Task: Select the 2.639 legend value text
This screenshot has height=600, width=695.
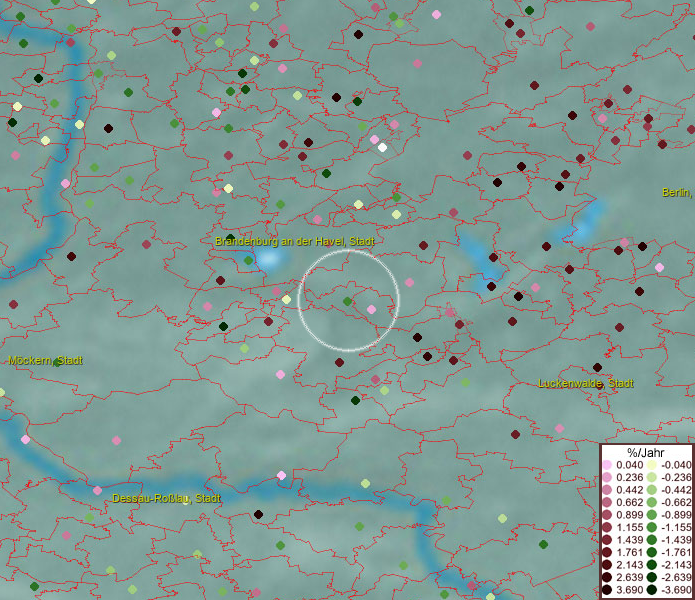Action: [x=629, y=577]
